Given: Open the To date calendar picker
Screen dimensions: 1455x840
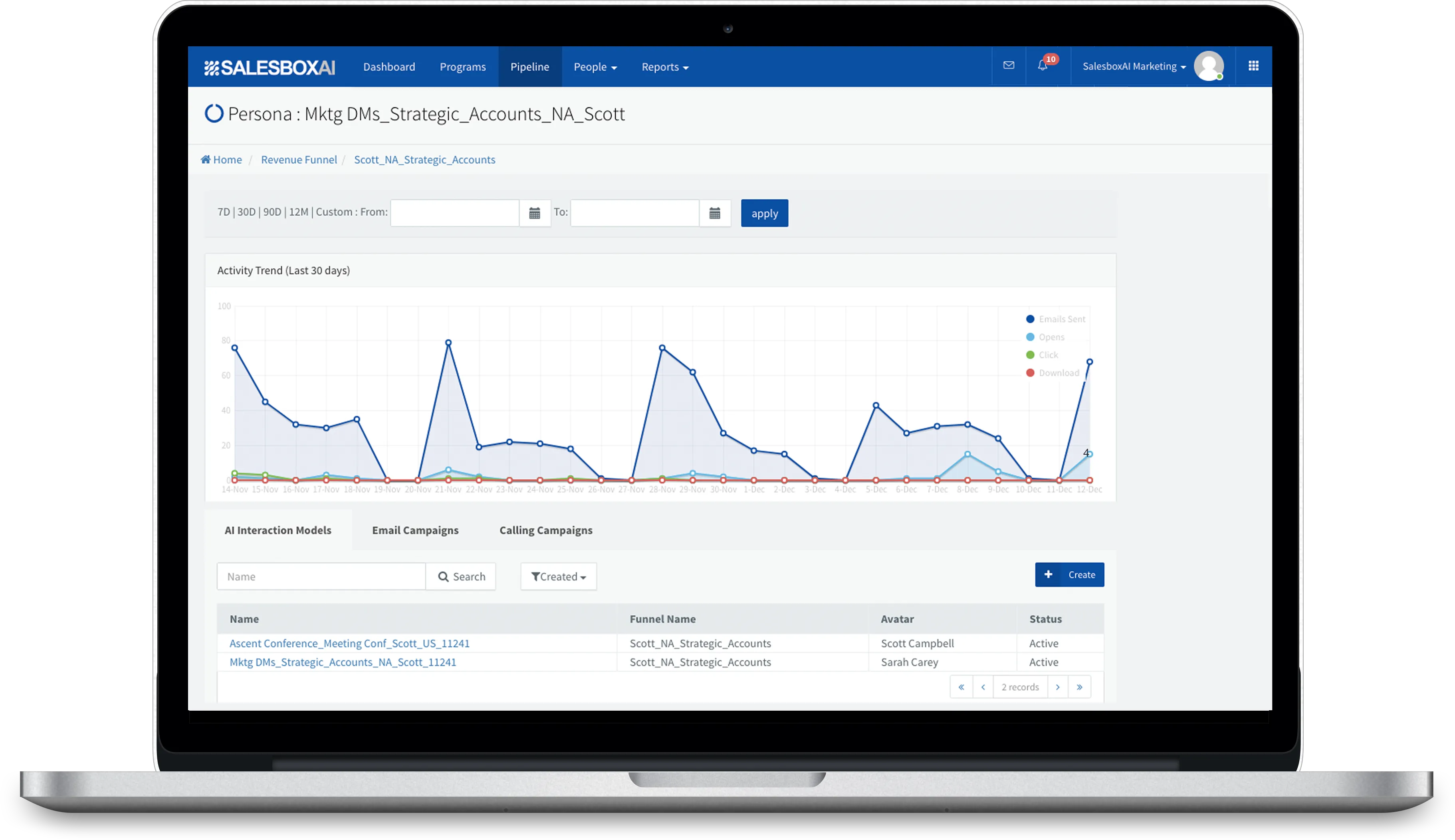Looking at the screenshot, I should 715,214.
